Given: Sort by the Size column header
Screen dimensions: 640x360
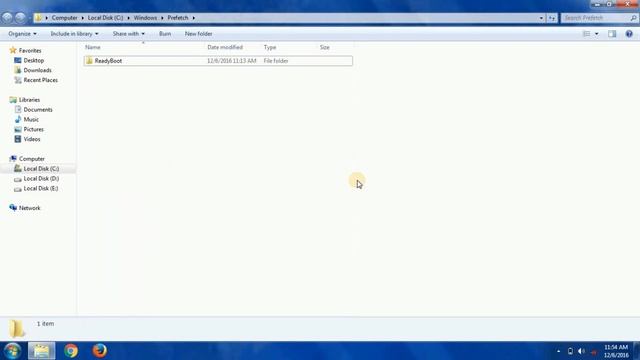Looking at the screenshot, I should [324, 47].
